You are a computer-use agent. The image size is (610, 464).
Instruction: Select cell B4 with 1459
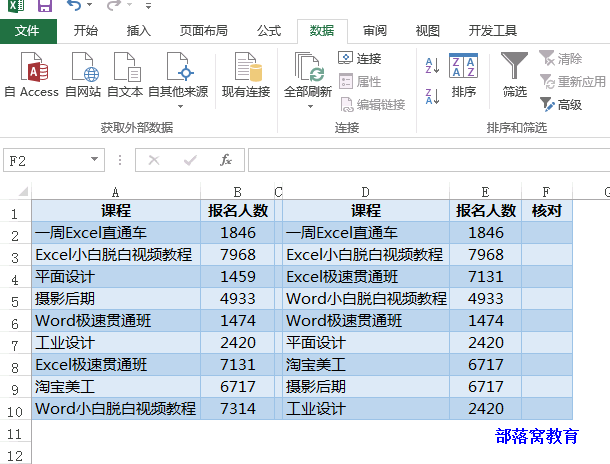tap(237, 277)
